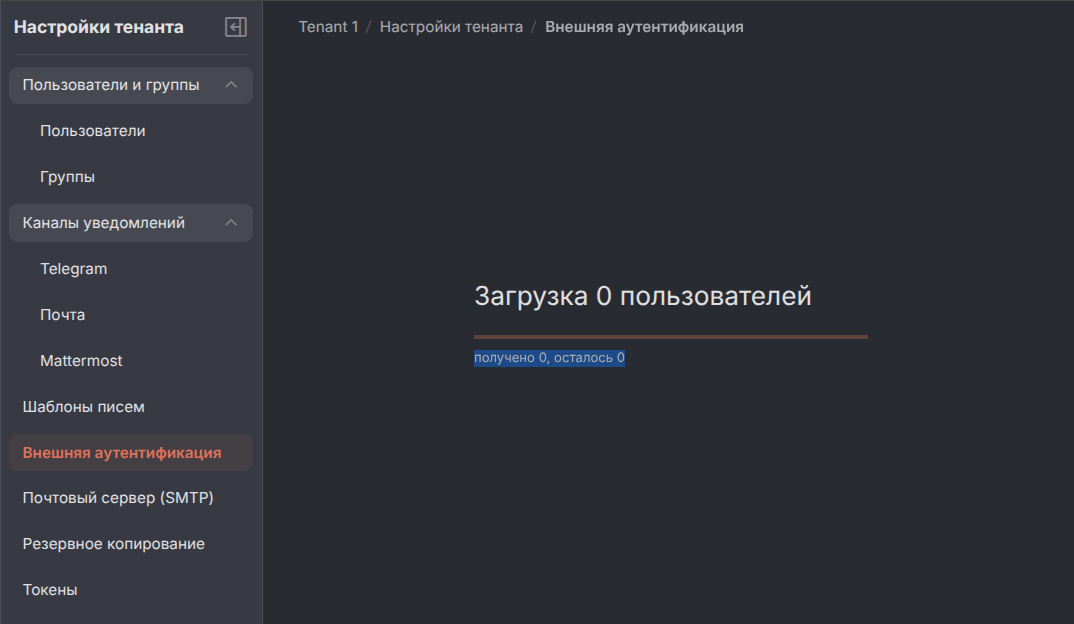1074x624 pixels.
Task: Open Почтовый сервер (SMTP) settings
Action: click(x=118, y=498)
